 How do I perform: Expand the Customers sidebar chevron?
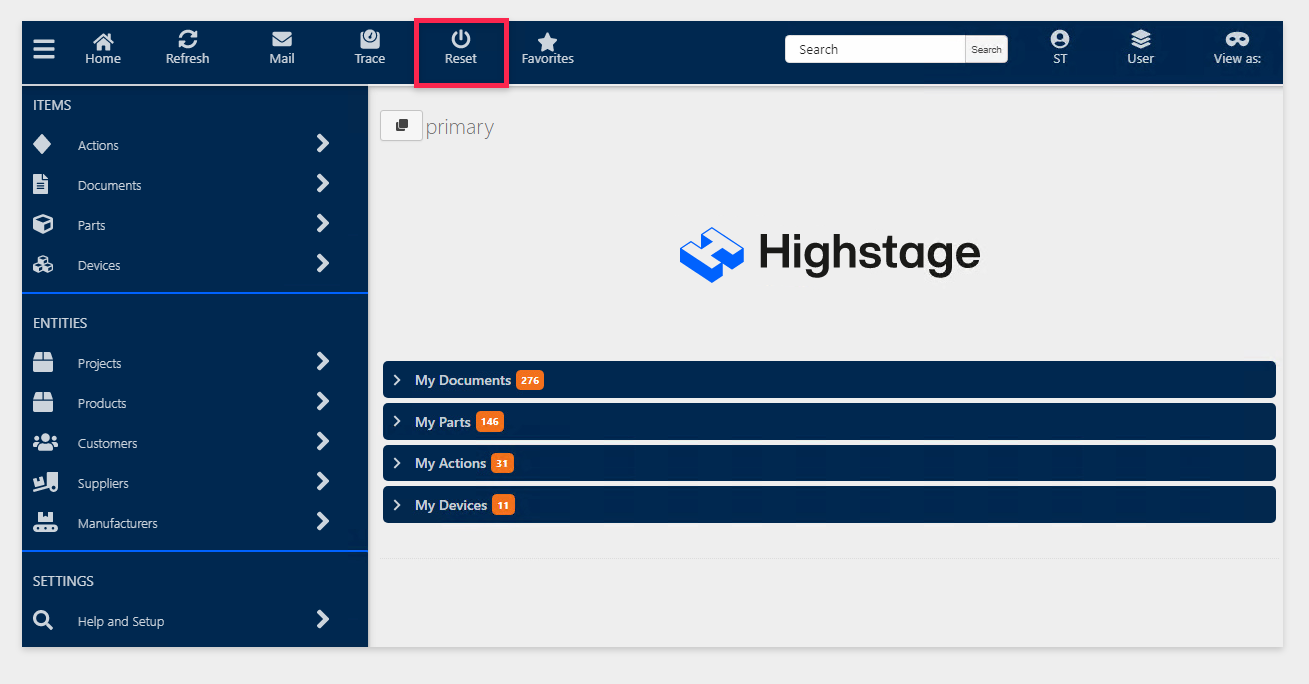pyautogui.click(x=323, y=441)
